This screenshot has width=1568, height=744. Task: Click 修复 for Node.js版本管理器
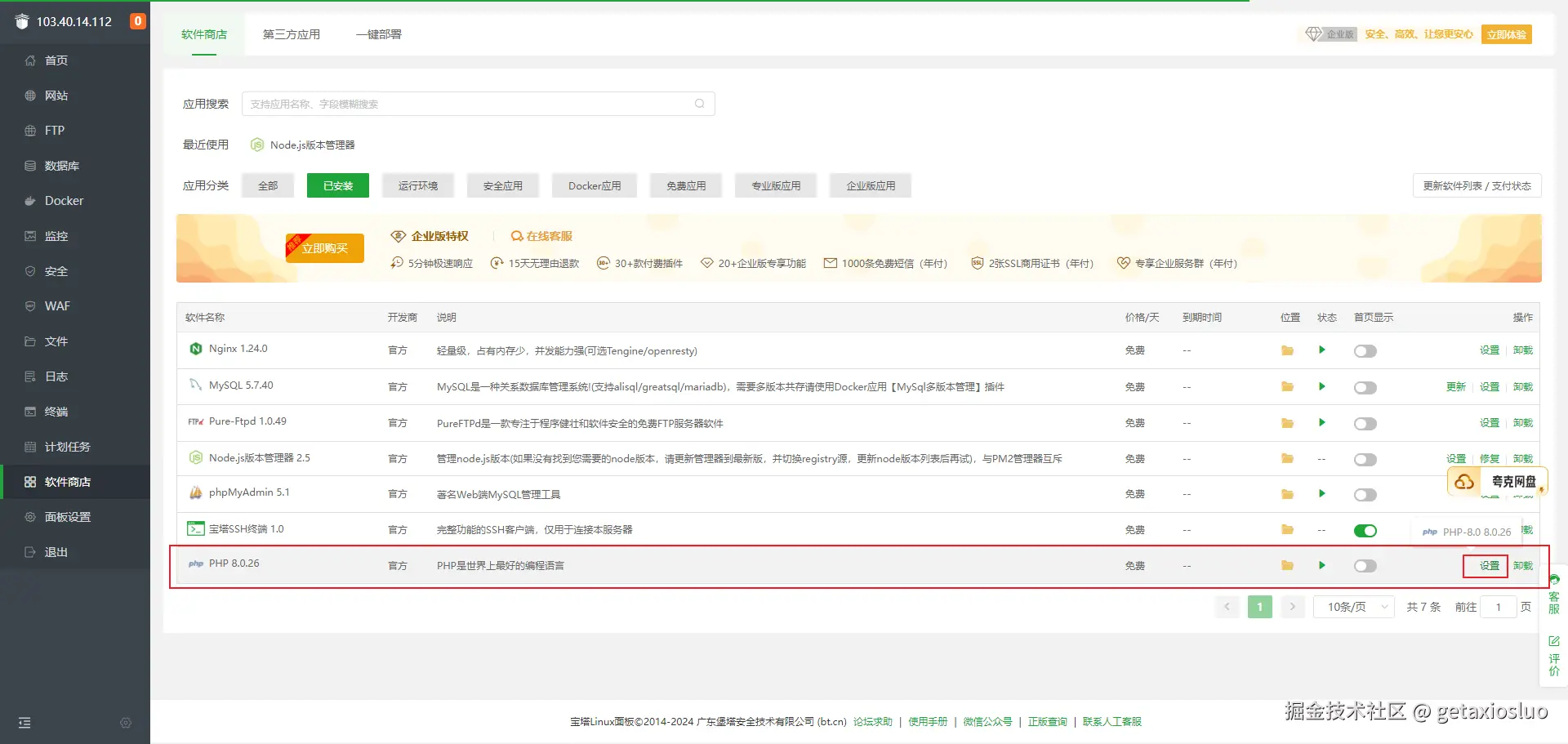coord(1490,458)
